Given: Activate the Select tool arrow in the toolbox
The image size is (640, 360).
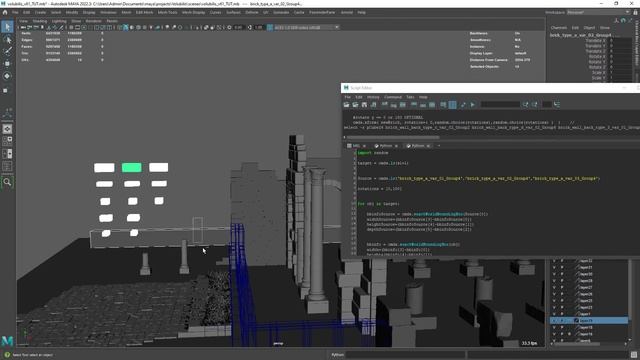Looking at the screenshot, I should 7,27.
